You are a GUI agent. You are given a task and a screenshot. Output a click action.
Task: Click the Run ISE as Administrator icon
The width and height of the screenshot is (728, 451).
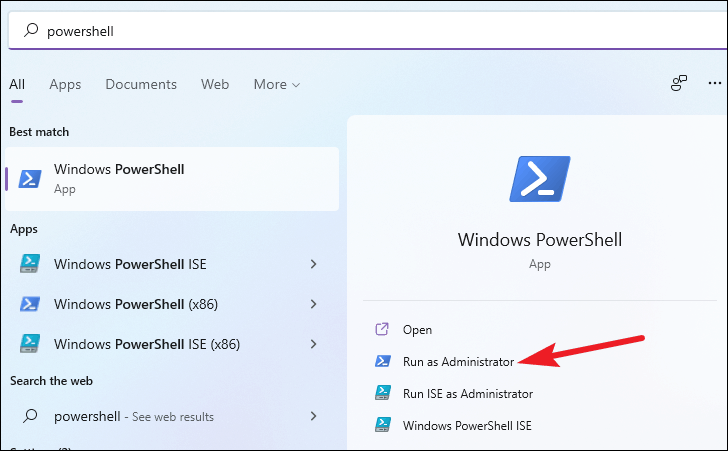(383, 393)
